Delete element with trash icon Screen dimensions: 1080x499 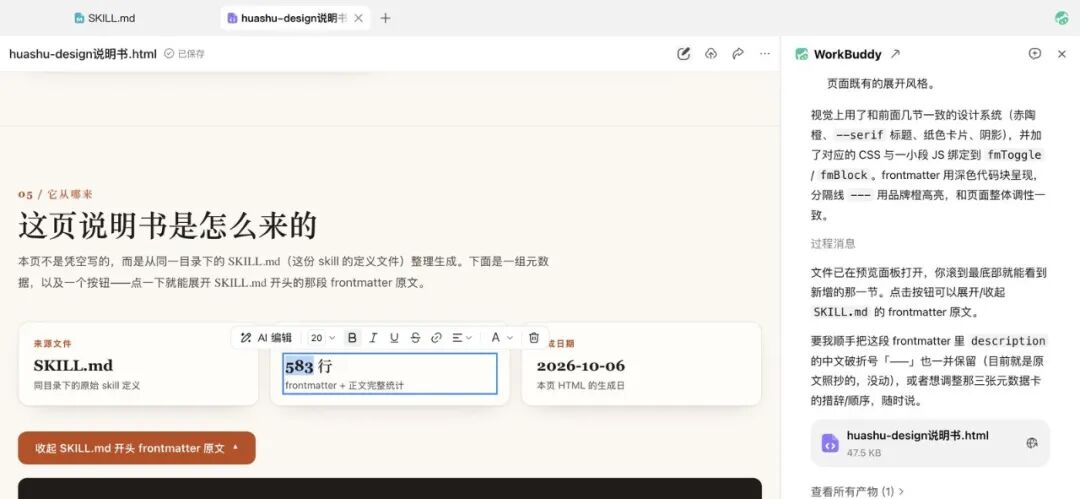534,338
